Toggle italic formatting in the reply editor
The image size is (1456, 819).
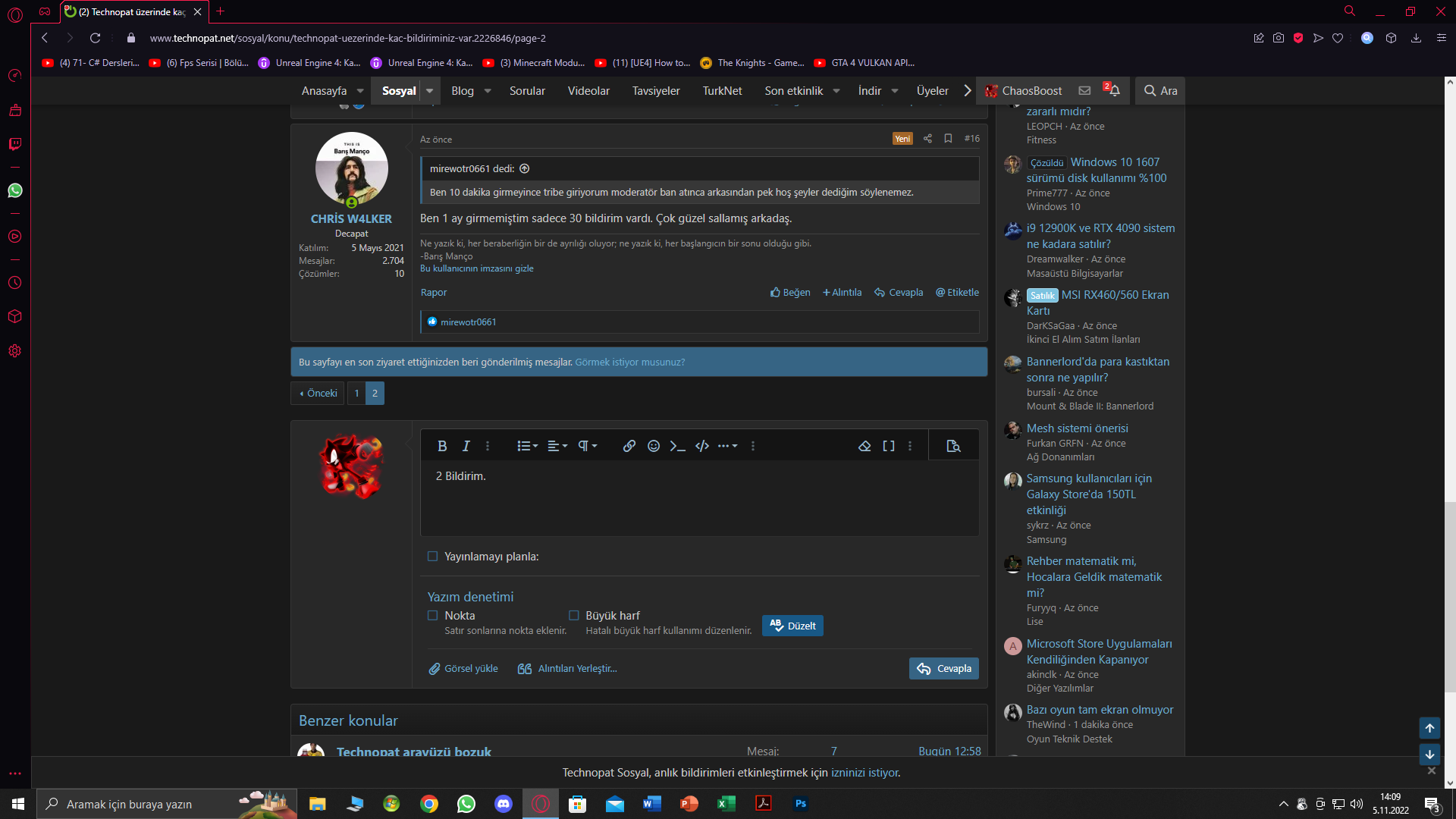pos(466,446)
